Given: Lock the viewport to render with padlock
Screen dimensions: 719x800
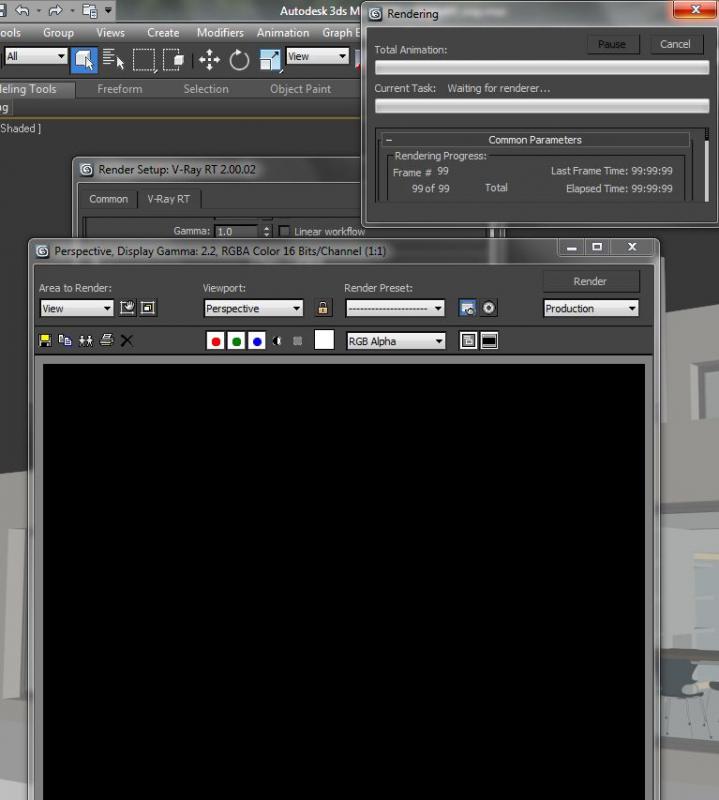Looking at the screenshot, I should 323,308.
